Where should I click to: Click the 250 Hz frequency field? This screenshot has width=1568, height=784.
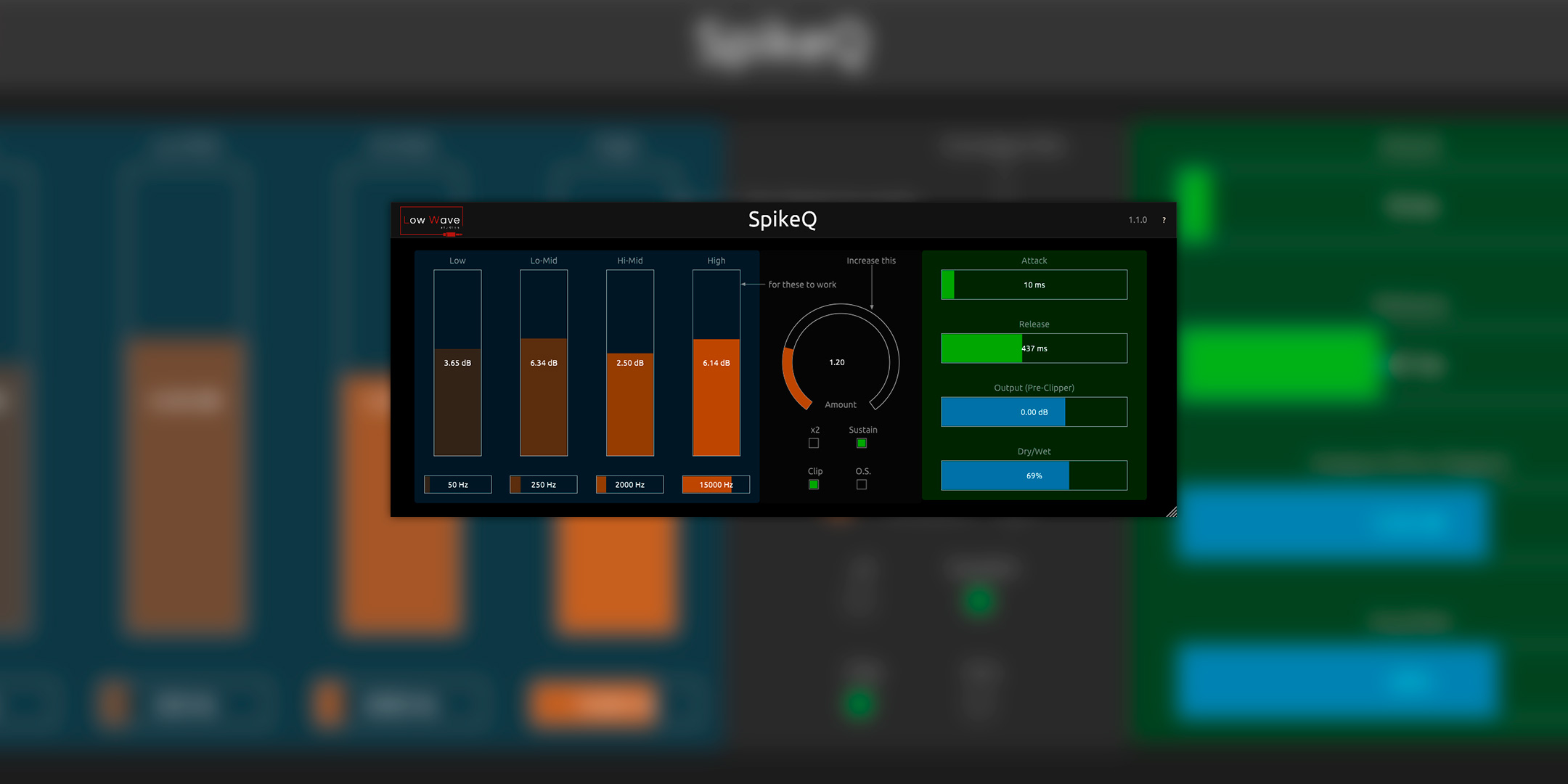tap(544, 484)
